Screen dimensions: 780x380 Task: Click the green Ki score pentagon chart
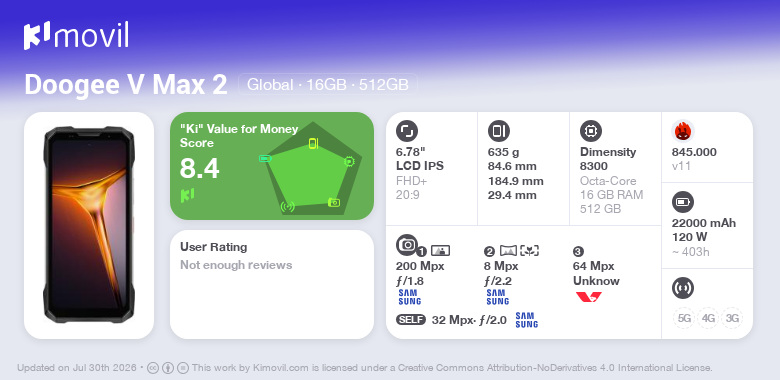pyautogui.click(x=312, y=169)
